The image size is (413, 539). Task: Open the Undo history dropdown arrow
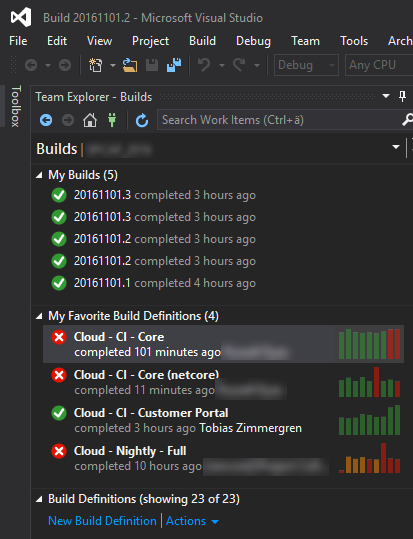[222, 65]
